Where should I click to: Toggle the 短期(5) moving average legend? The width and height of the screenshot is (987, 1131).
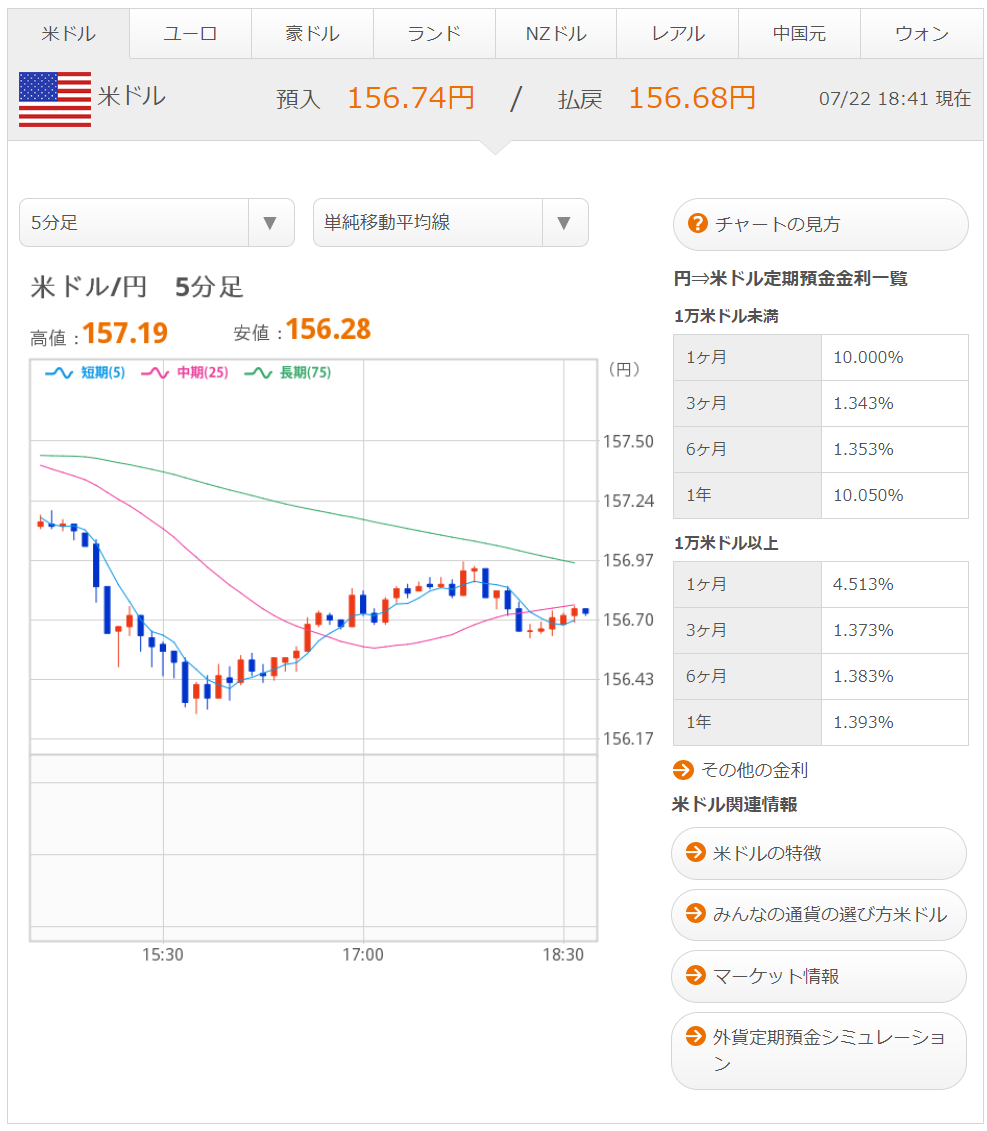click(x=86, y=373)
